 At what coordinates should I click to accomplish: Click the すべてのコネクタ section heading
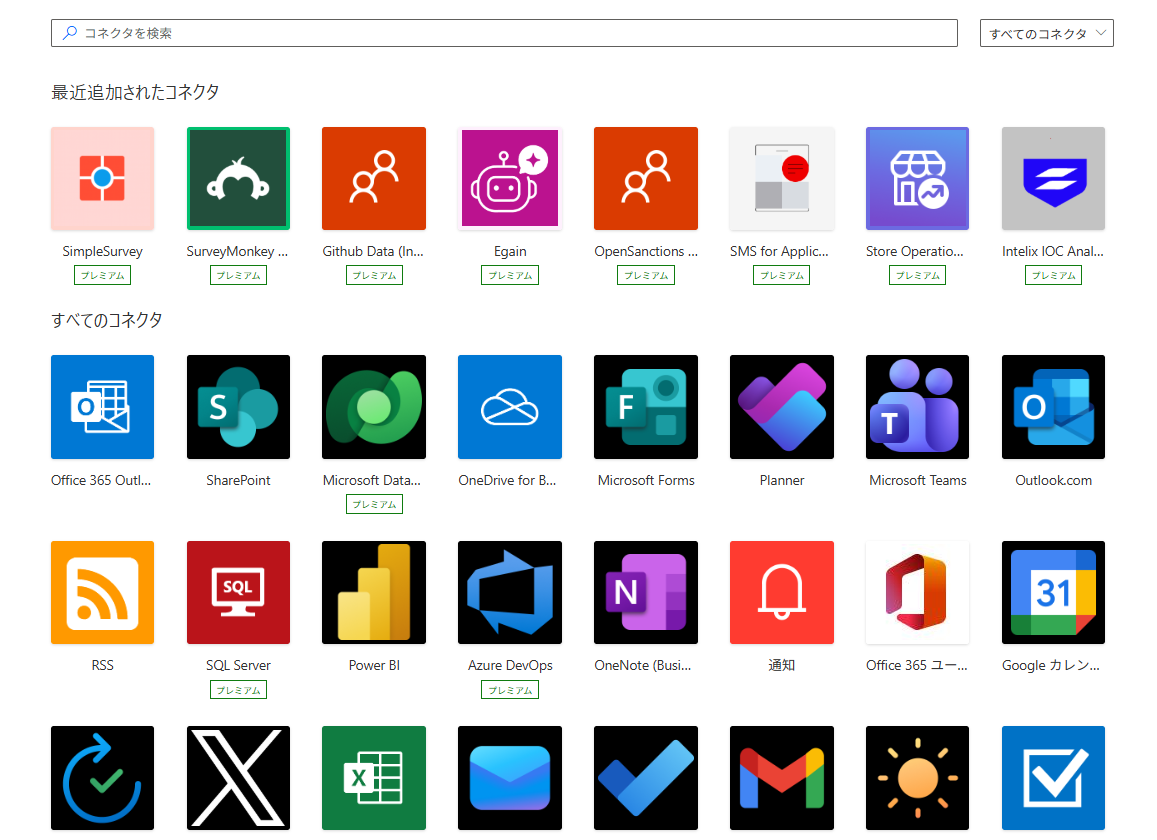point(107,320)
